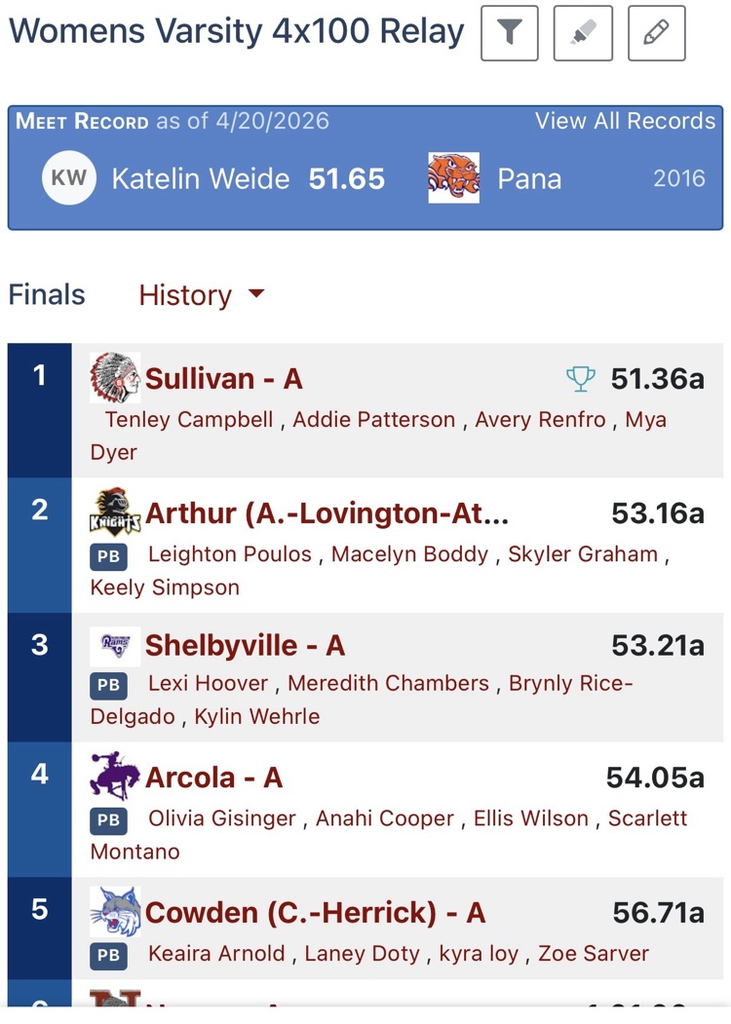Viewport: 731px width, 1024px height.
Task: Open the Shelbyville - A team link
Action: coord(245,646)
